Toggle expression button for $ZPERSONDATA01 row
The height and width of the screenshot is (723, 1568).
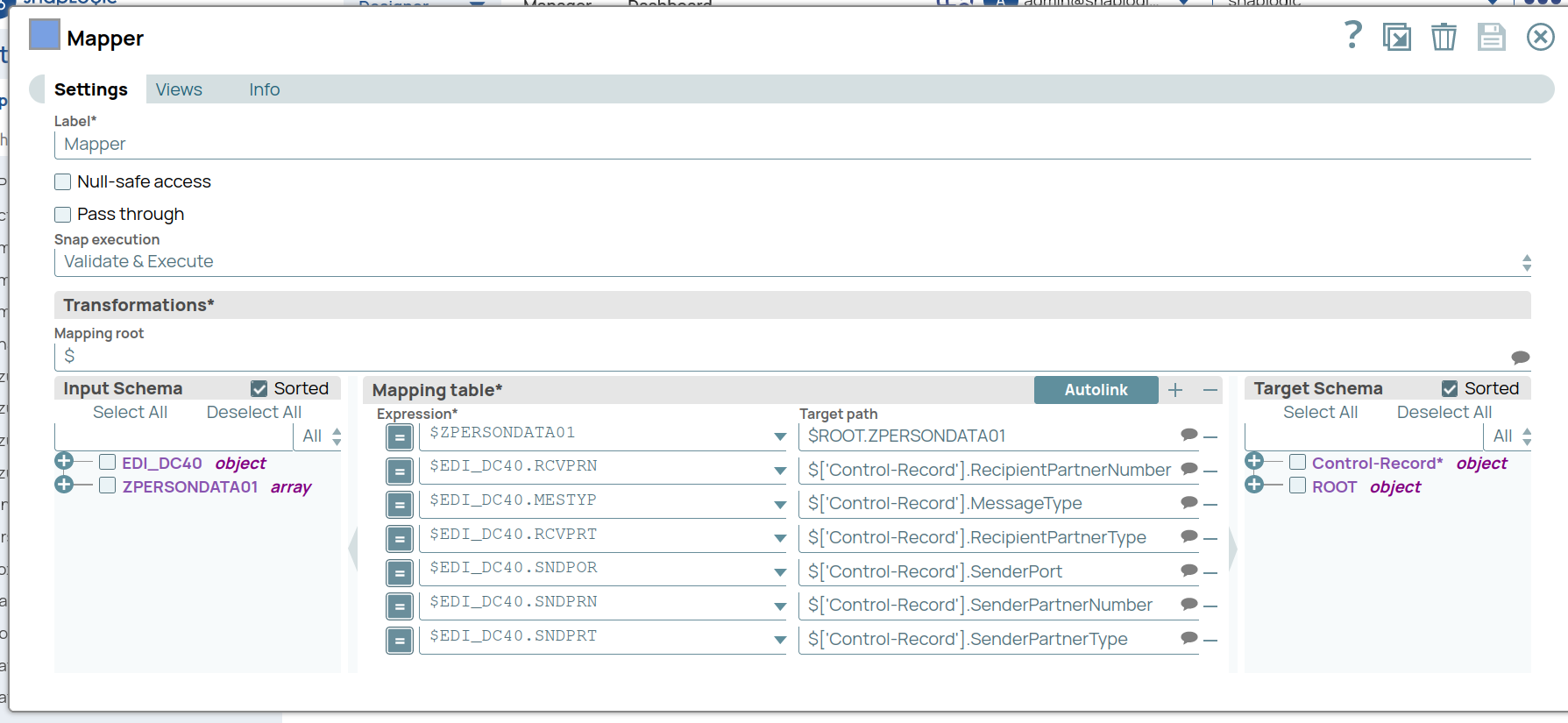click(x=400, y=436)
